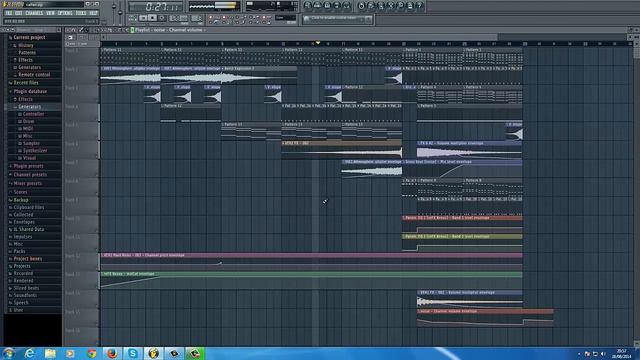Select the Hard Kicks Channel pitch envelope clip
This screenshot has height=360, width=640.
pos(311,262)
